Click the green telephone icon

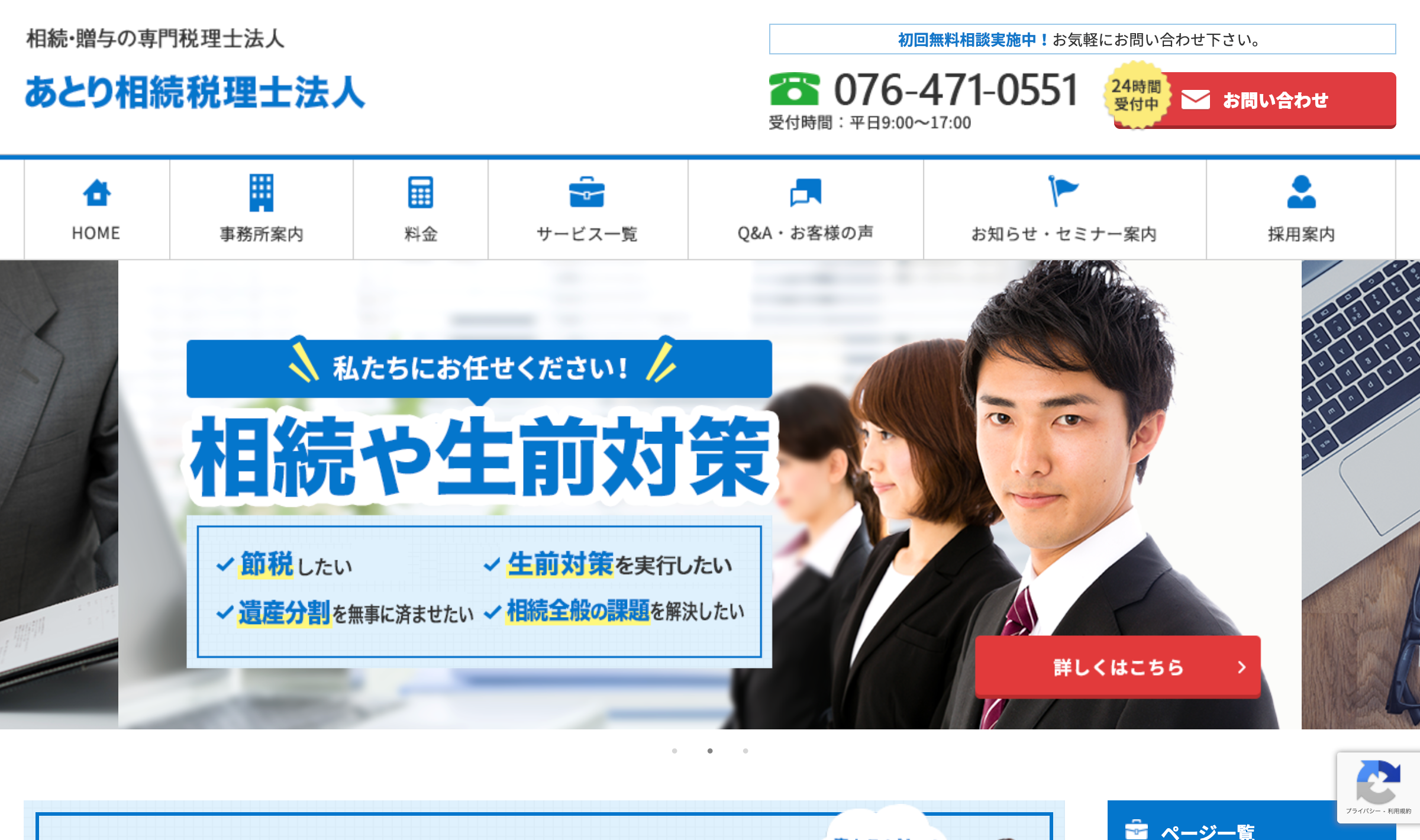pyautogui.click(x=794, y=89)
